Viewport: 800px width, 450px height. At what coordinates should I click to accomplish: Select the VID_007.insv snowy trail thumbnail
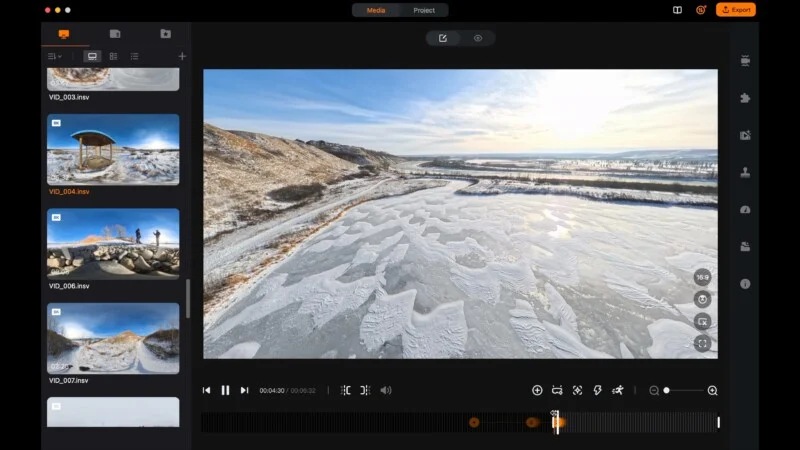[x=113, y=338]
